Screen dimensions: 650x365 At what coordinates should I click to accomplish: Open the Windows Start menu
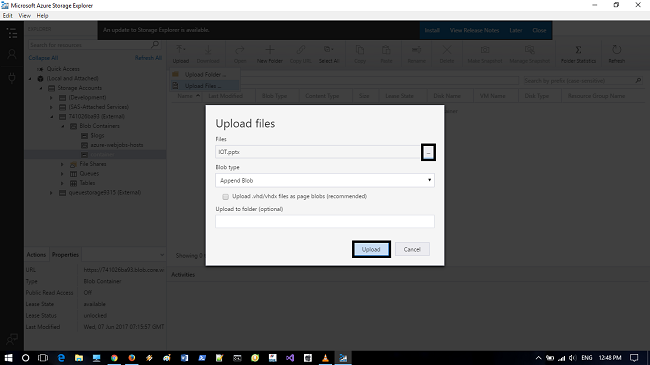click(8, 358)
